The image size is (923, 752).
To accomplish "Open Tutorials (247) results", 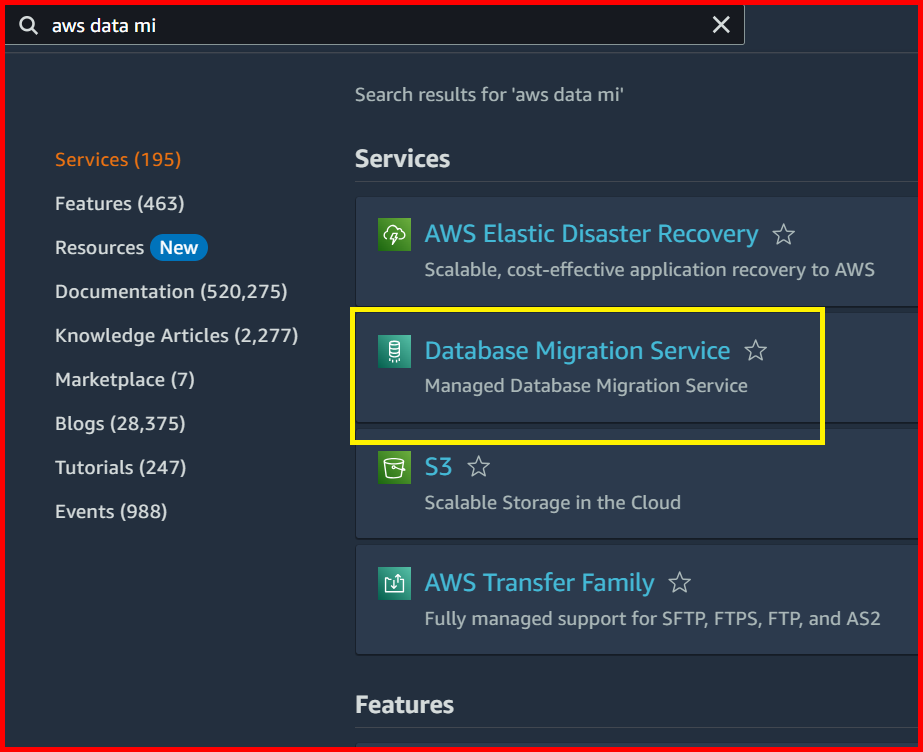I will (124, 467).
